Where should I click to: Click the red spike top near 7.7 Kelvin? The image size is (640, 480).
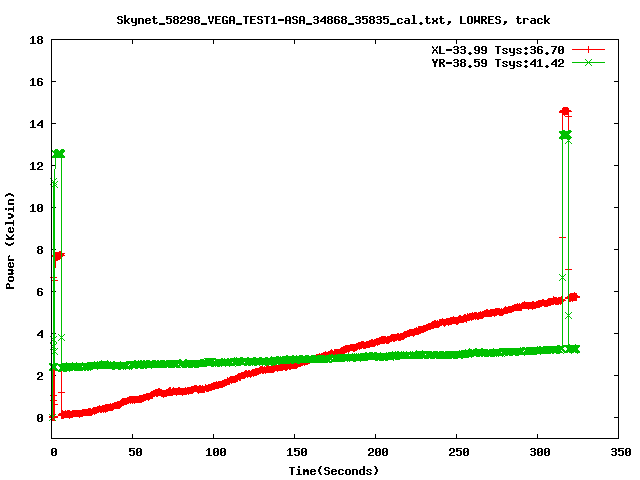[58, 256]
